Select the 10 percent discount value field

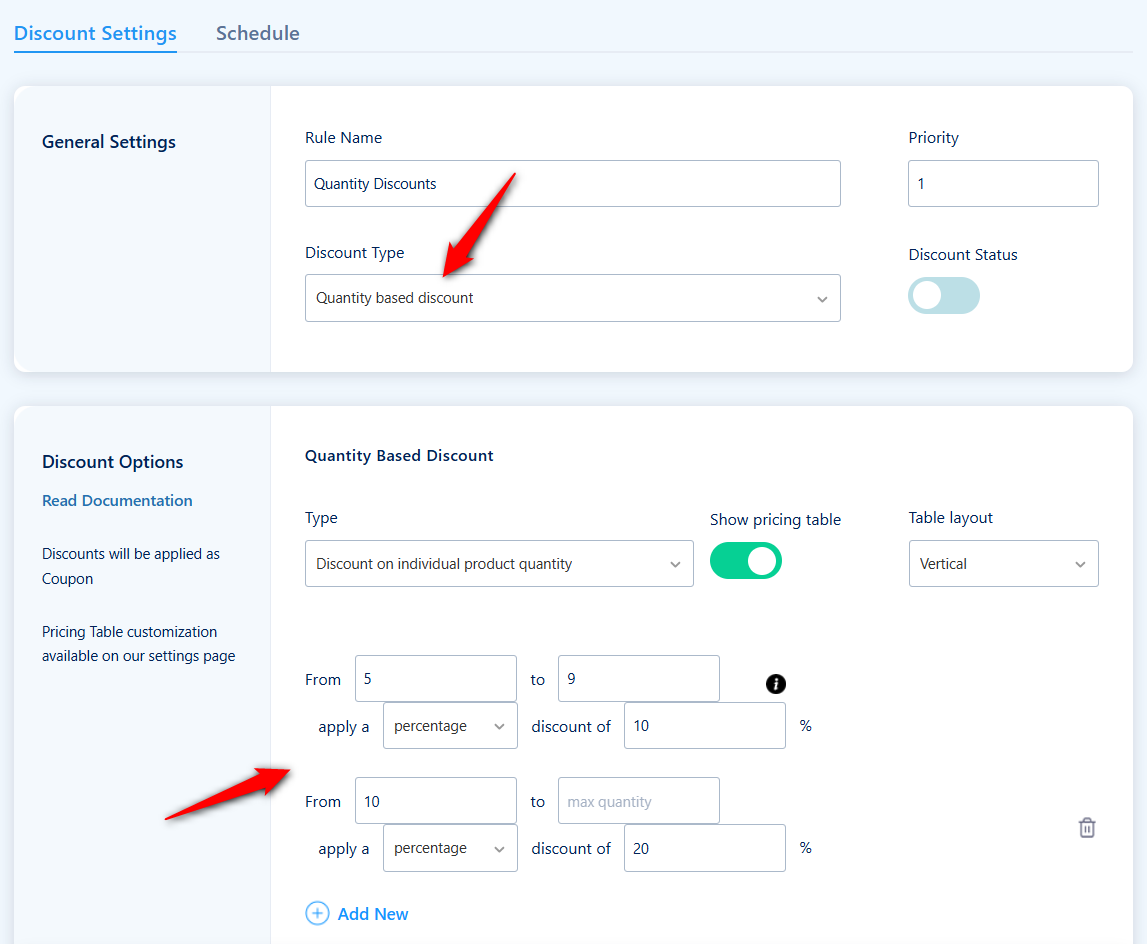(x=704, y=725)
